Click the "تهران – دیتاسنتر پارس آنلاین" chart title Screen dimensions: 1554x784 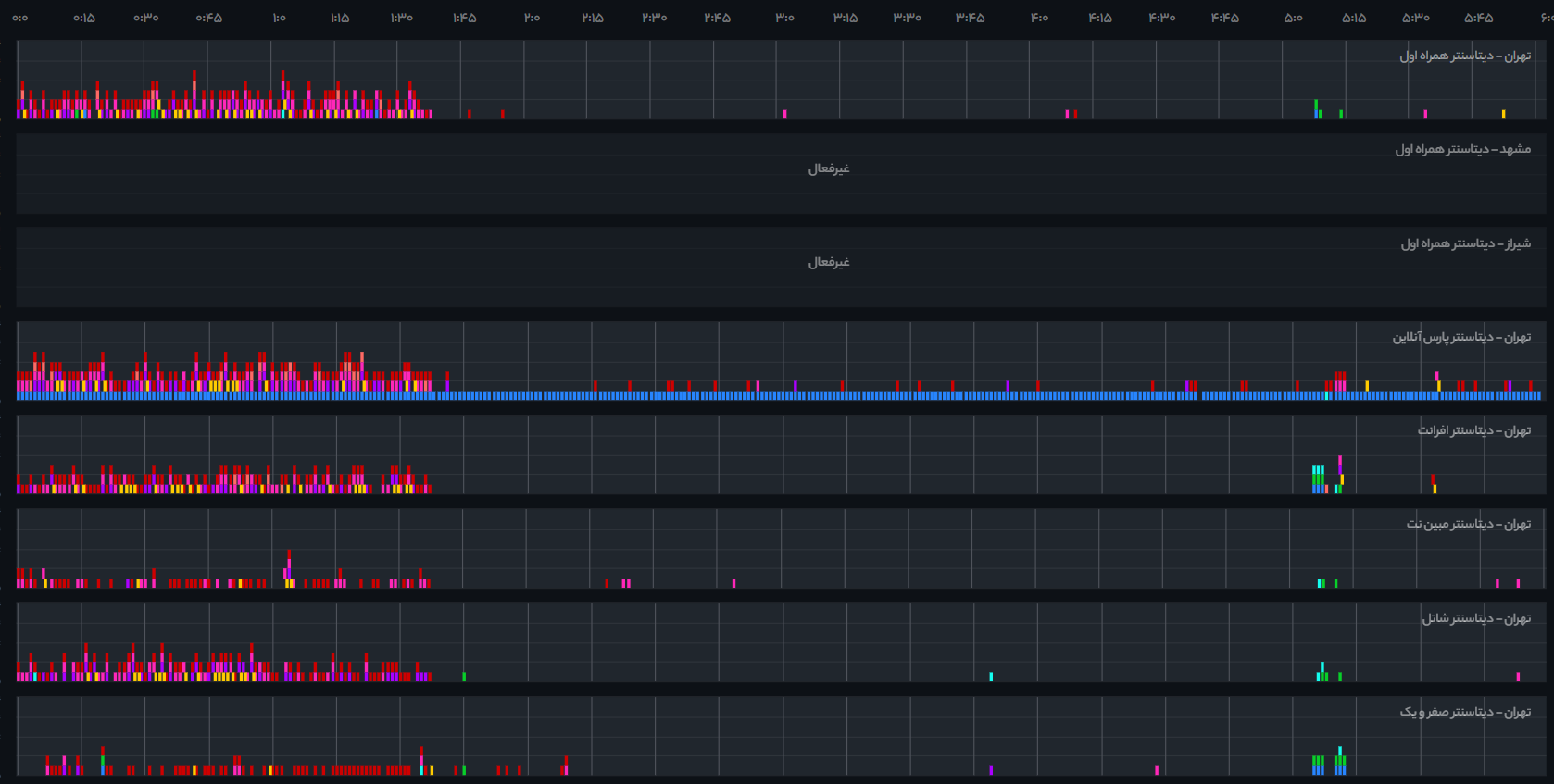pos(1461,338)
